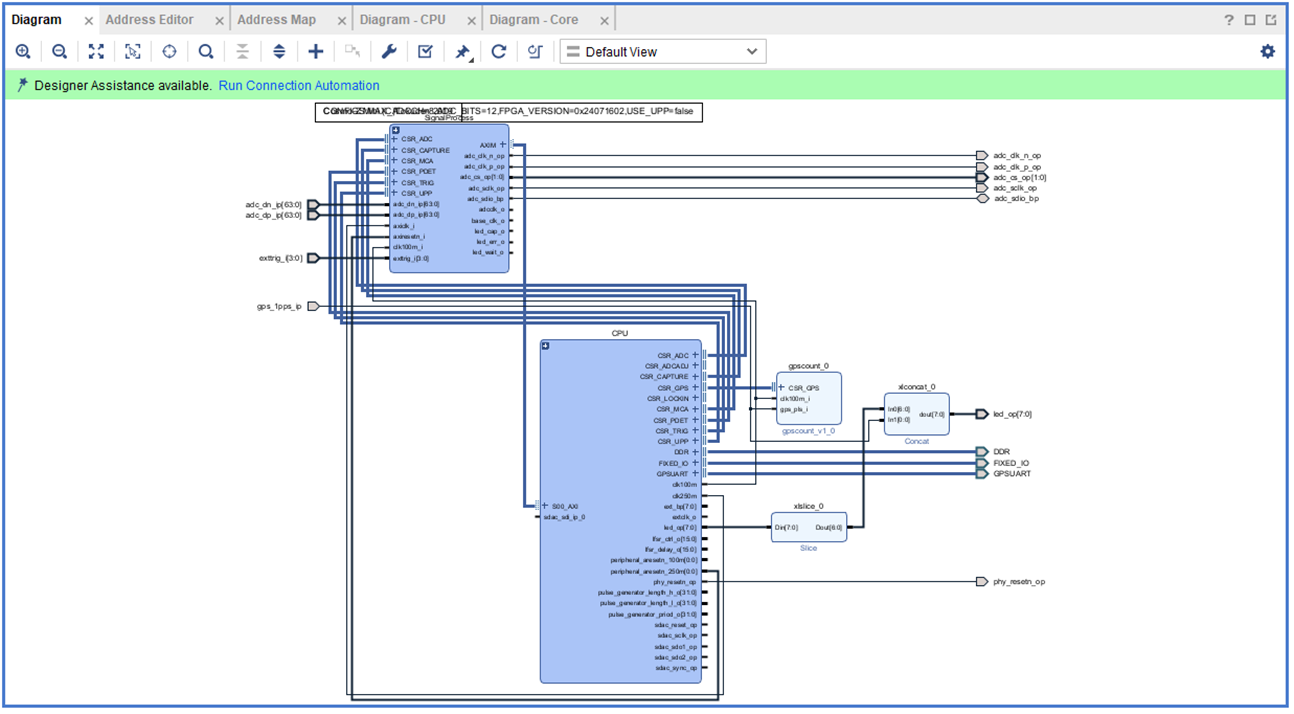Open the Default View dropdown
1294x714 pixels.
(663, 52)
